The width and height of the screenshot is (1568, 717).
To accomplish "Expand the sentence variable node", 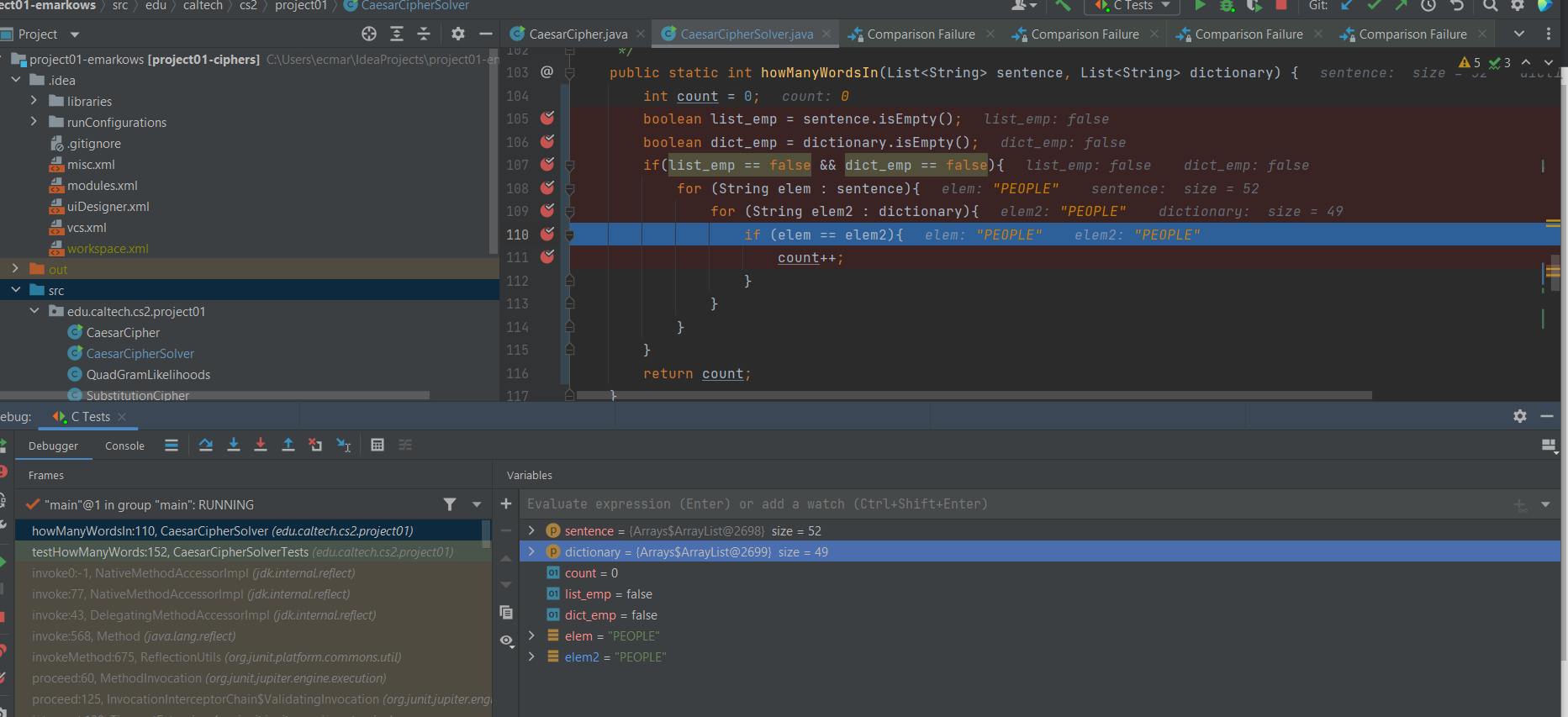I will point(531,531).
